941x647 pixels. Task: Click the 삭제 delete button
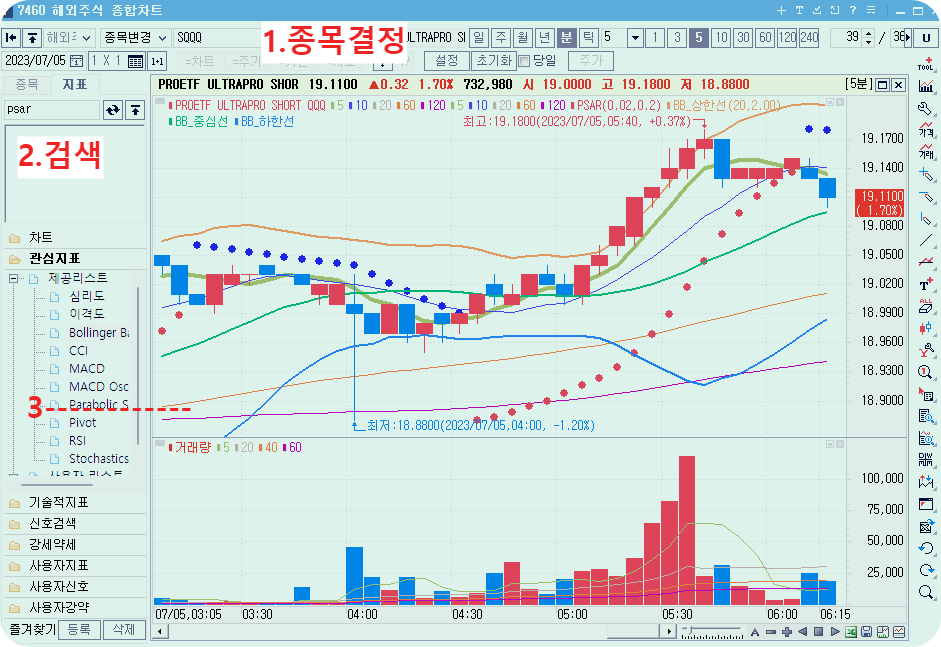tap(124, 630)
